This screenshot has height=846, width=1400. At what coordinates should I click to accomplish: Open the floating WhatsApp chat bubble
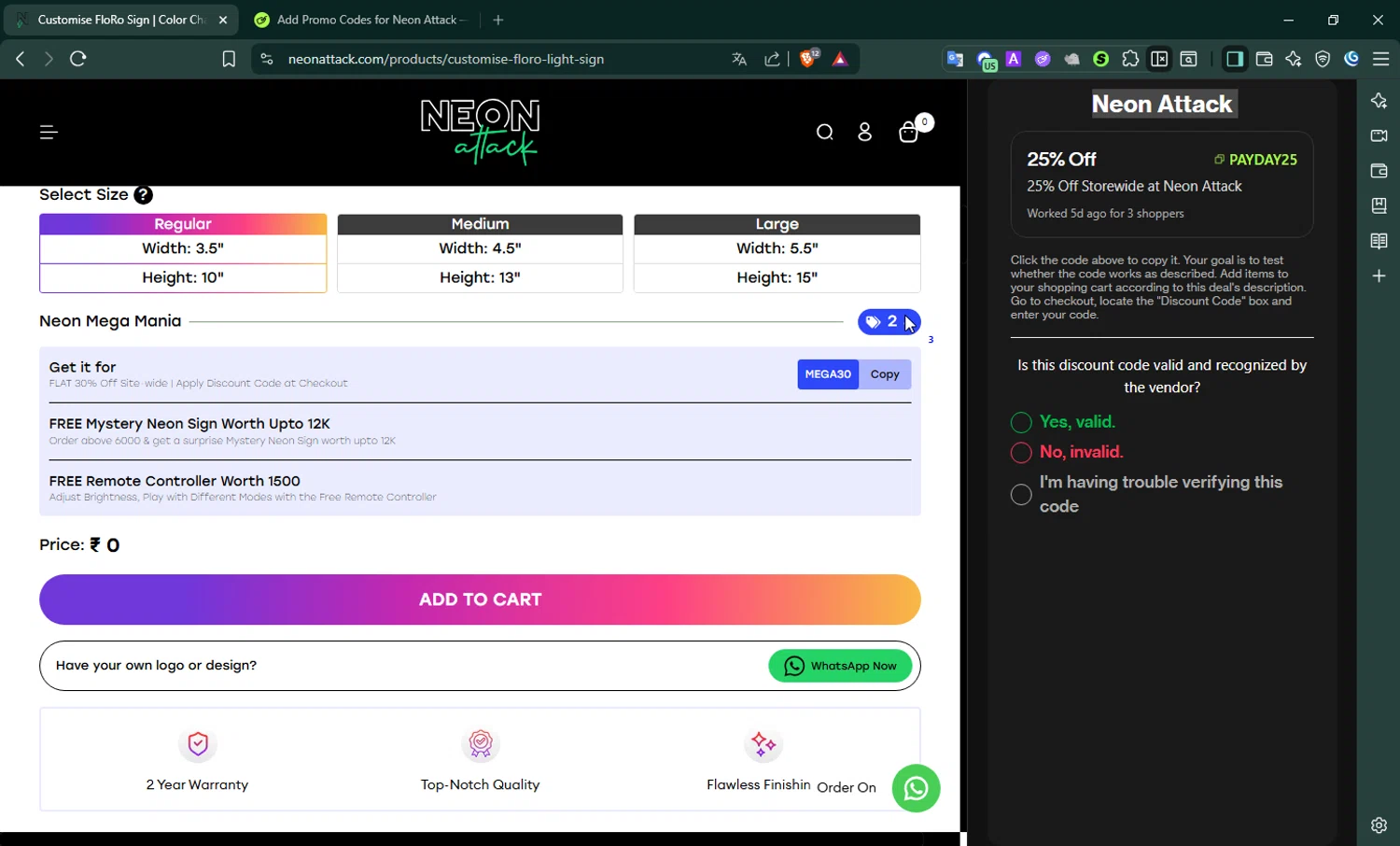point(916,788)
